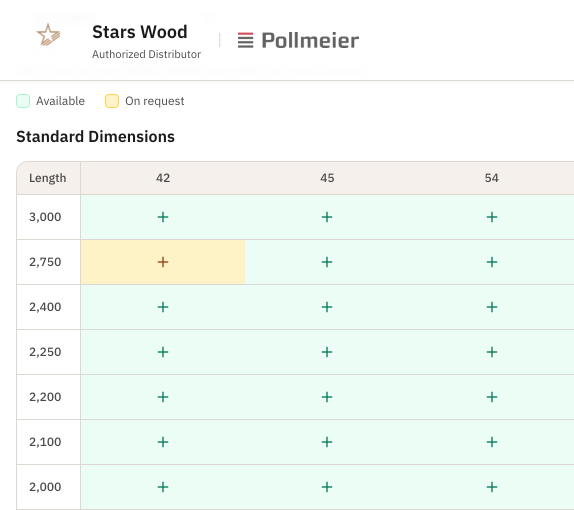Click the 42 column header
The width and height of the screenshot is (574, 510).
[163, 178]
